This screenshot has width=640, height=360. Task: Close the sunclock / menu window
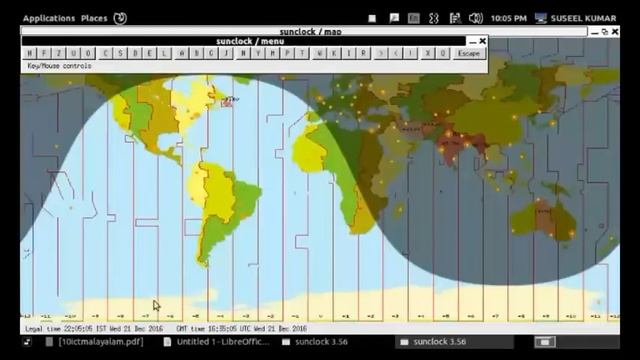(482, 41)
